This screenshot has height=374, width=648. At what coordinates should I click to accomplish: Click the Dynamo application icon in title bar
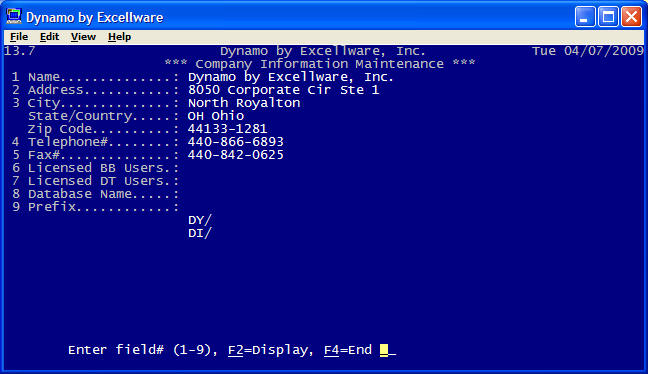click(x=14, y=17)
